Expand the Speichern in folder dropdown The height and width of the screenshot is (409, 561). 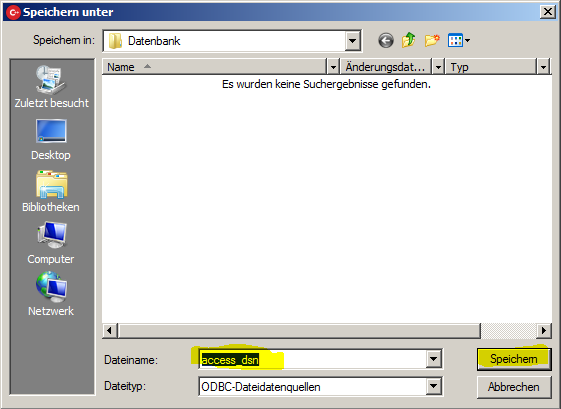(352, 41)
